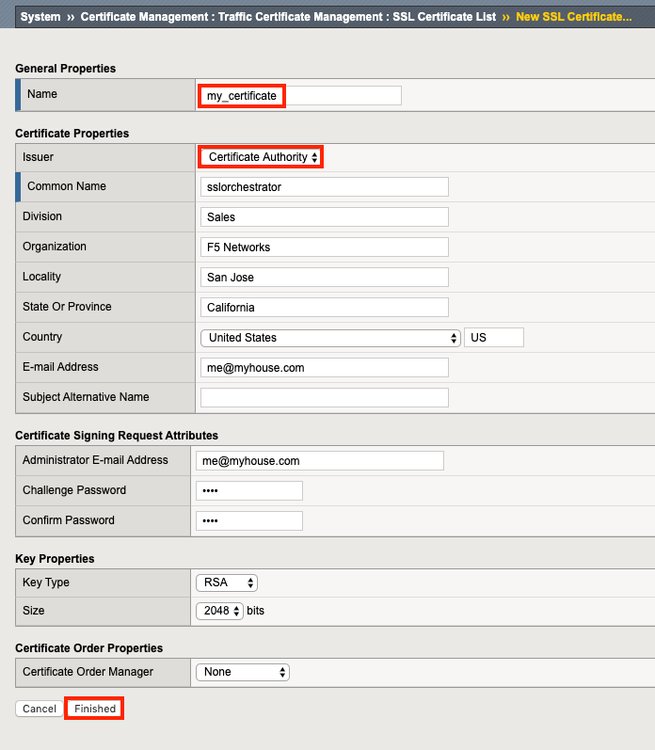655x750 pixels.
Task: Click the State Or Province field
Action: [x=324, y=307]
